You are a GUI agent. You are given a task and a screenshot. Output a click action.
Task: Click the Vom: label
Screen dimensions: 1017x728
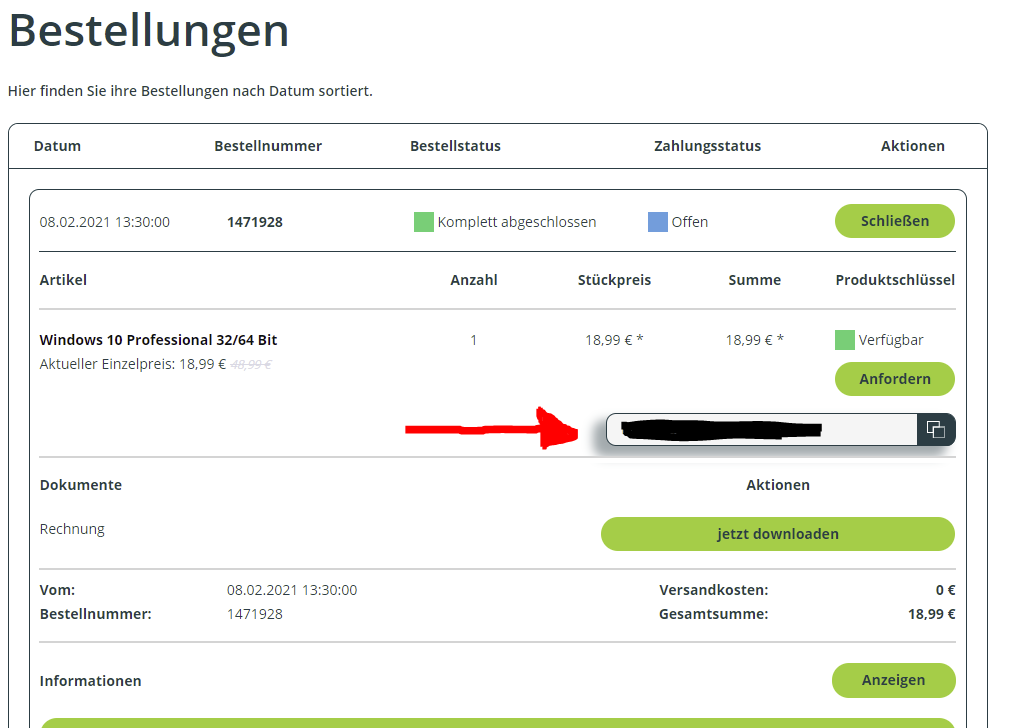[x=57, y=590]
